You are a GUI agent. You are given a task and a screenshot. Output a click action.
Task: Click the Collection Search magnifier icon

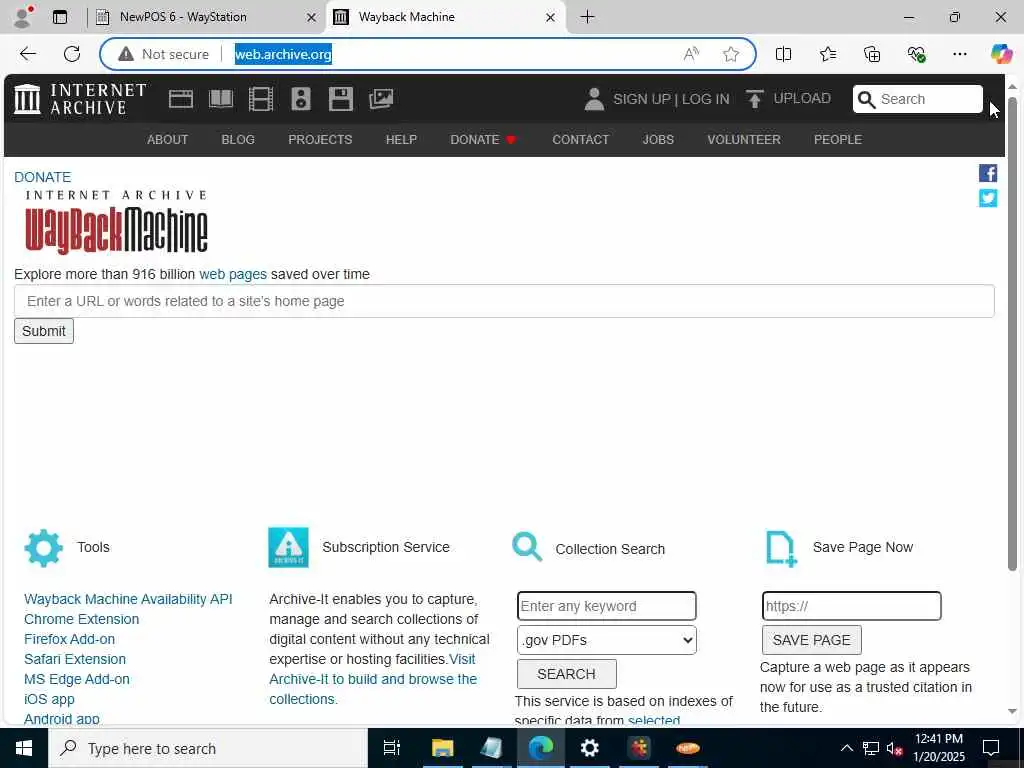[x=527, y=547]
